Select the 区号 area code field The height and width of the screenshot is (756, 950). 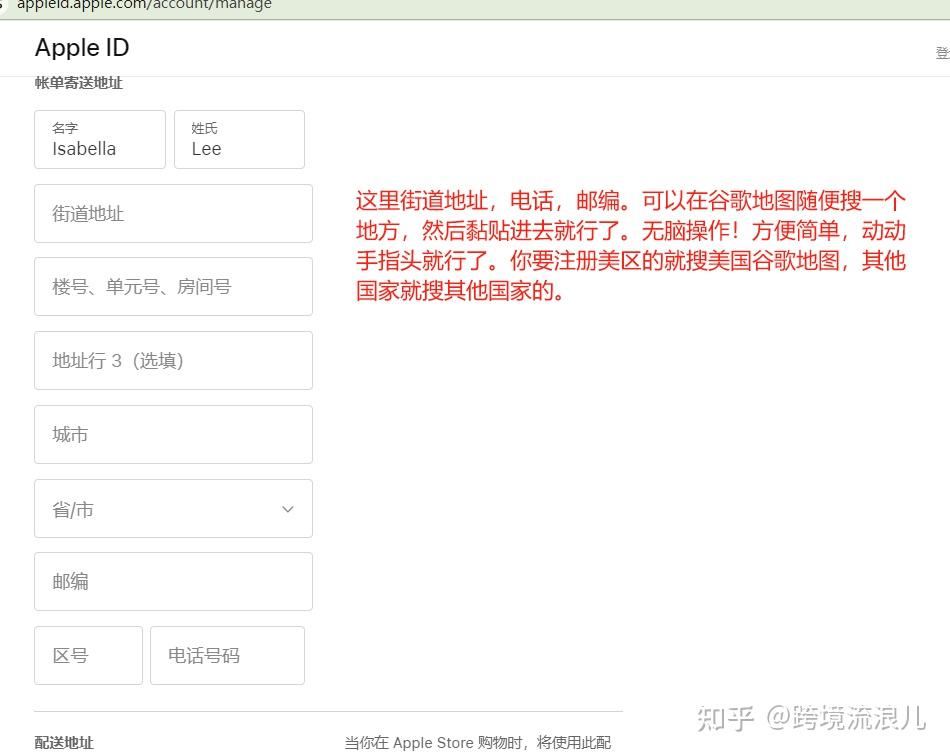88,655
